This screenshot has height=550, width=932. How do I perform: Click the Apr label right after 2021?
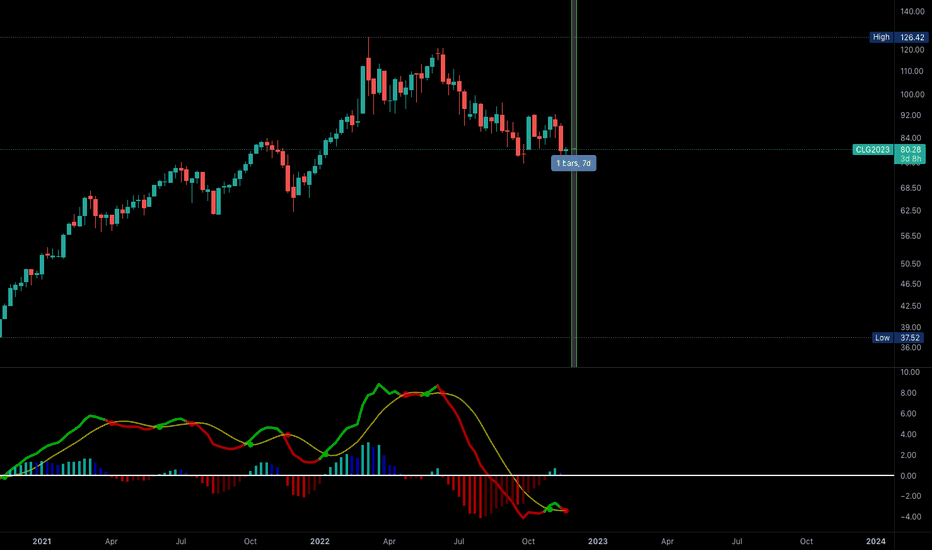111,542
